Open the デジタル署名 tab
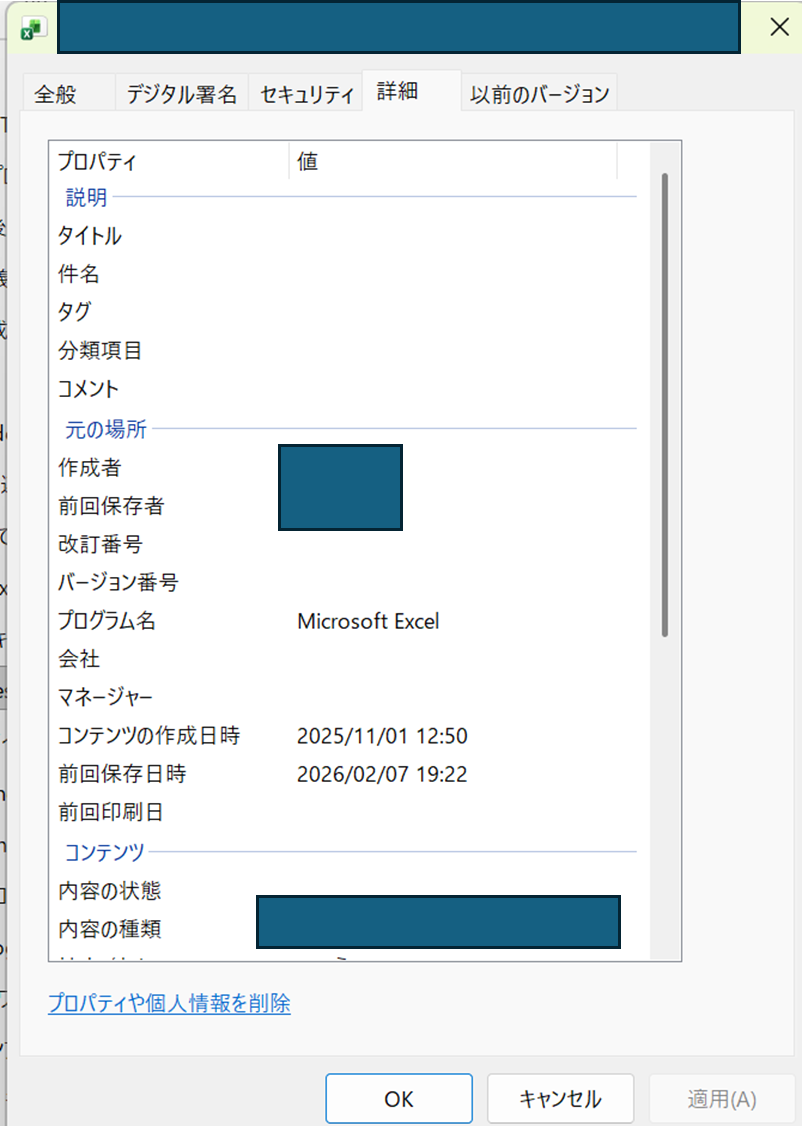The height and width of the screenshot is (1126, 802). coord(181,95)
